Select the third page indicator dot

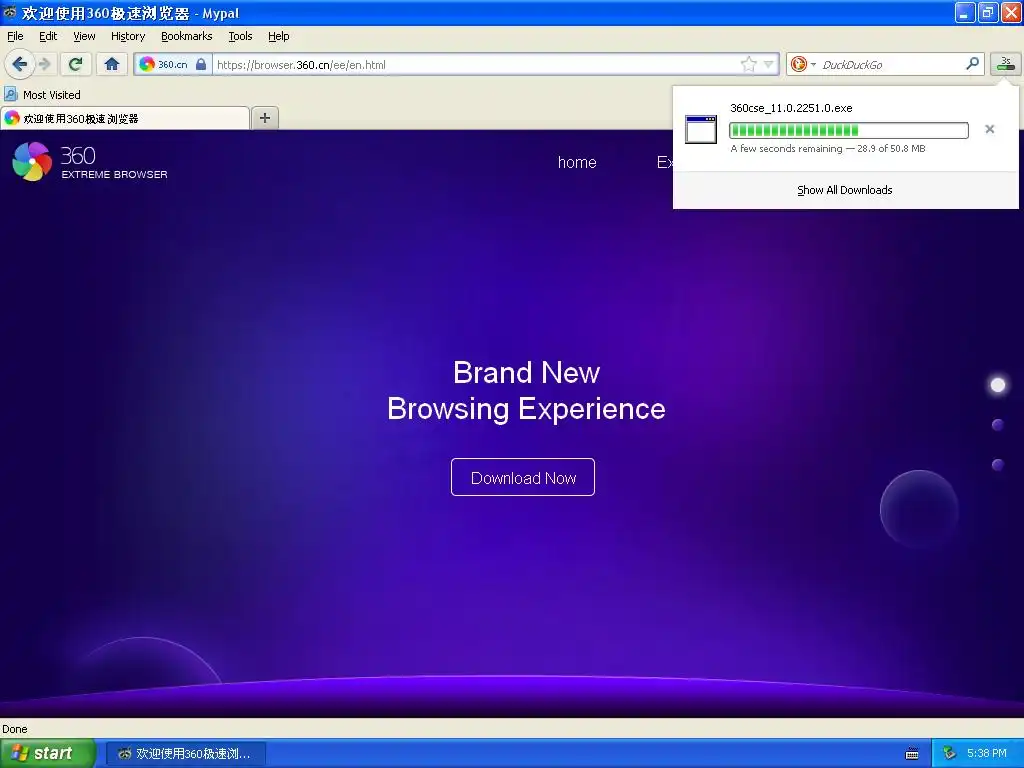[997, 465]
